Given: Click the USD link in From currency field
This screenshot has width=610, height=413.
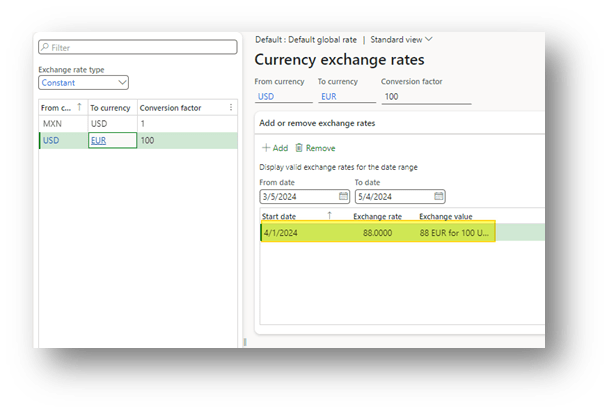Looking at the screenshot, I should 264,97.
